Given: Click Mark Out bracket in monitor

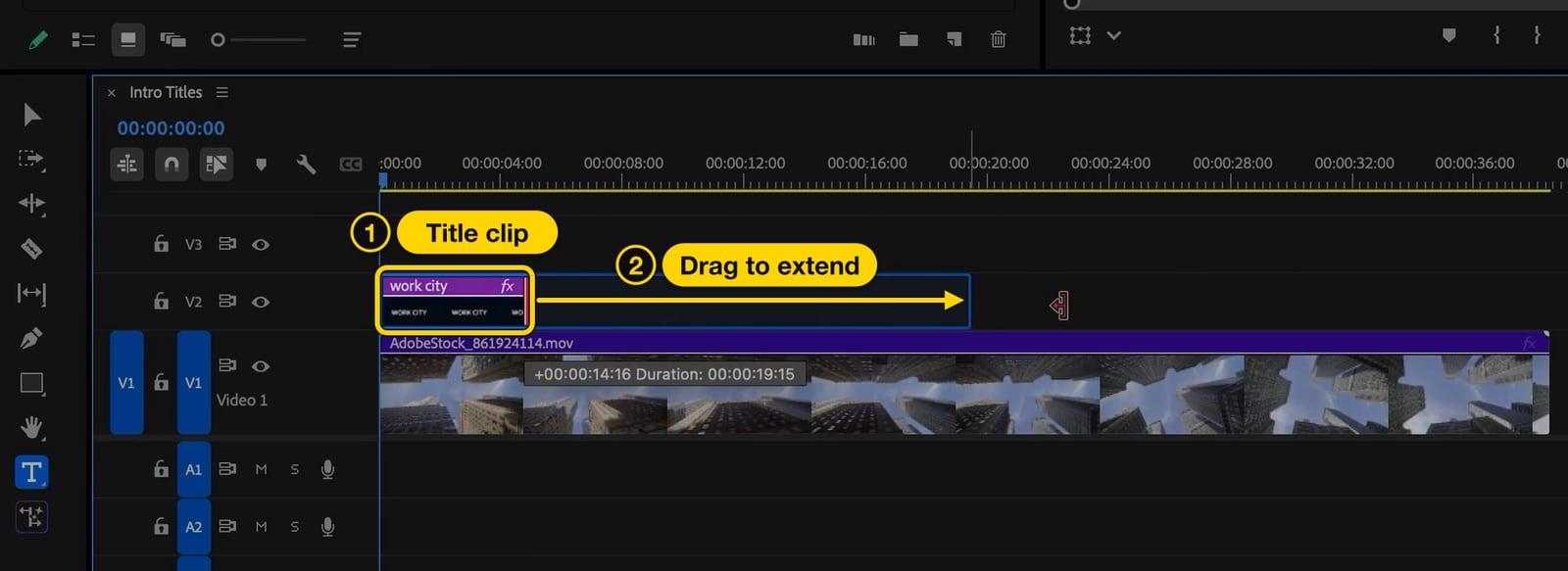Looking at the screenshot, I should 1537,35.
